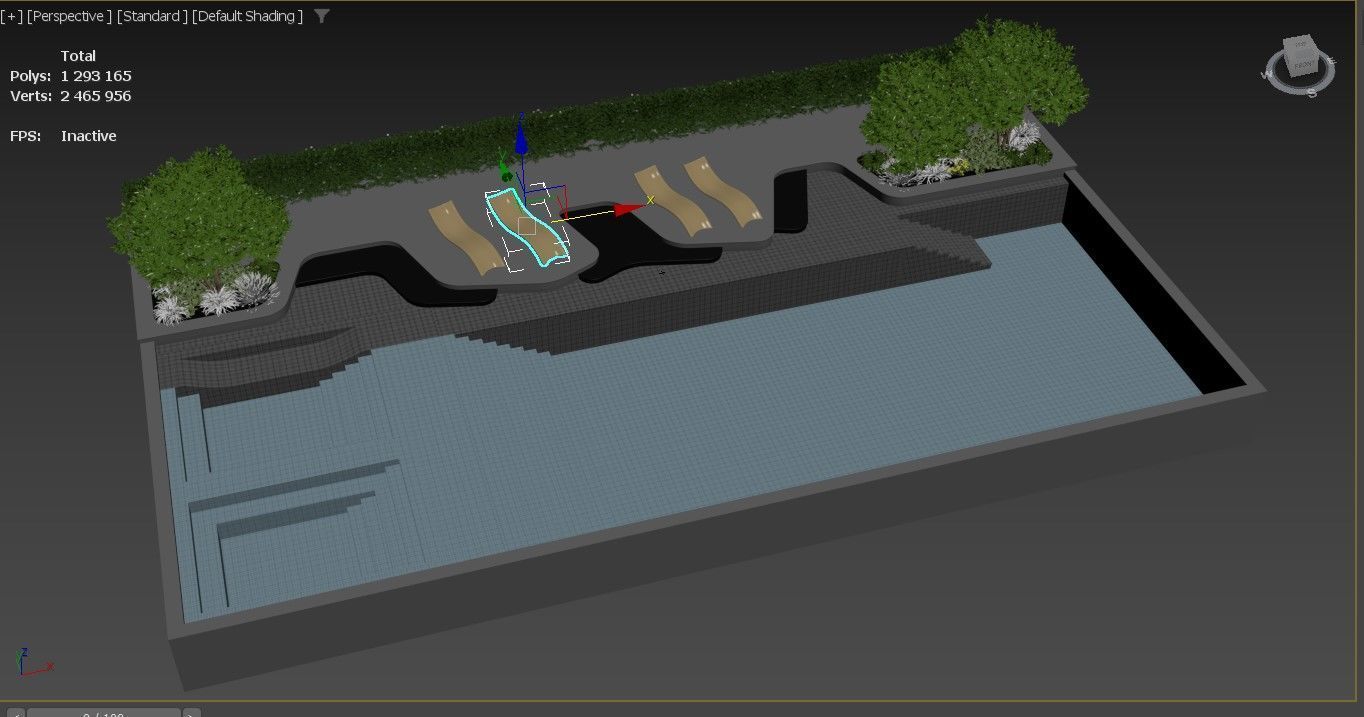Click the W compass letter on ViewCube ring
Image resolution: width=1364 pixels, height=717 pixels.
[1267, 73]
